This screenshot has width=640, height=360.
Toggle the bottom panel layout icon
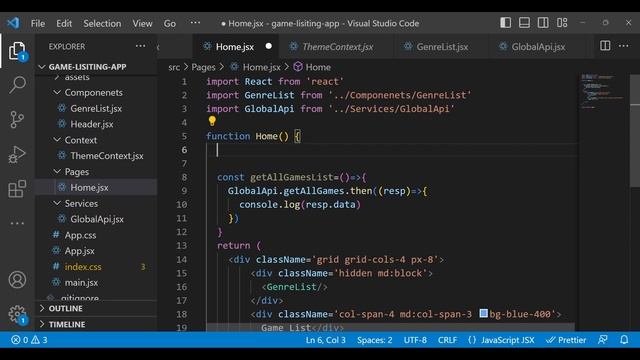point(524,23)
